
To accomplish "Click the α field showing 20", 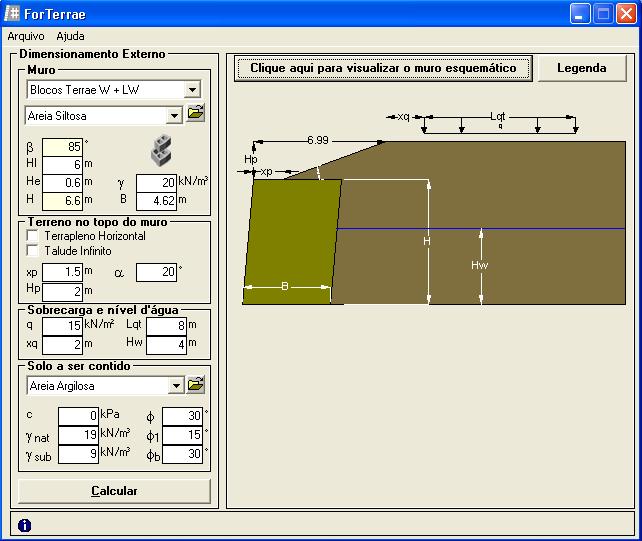I will pyautogui.click(x=156, y=272).
